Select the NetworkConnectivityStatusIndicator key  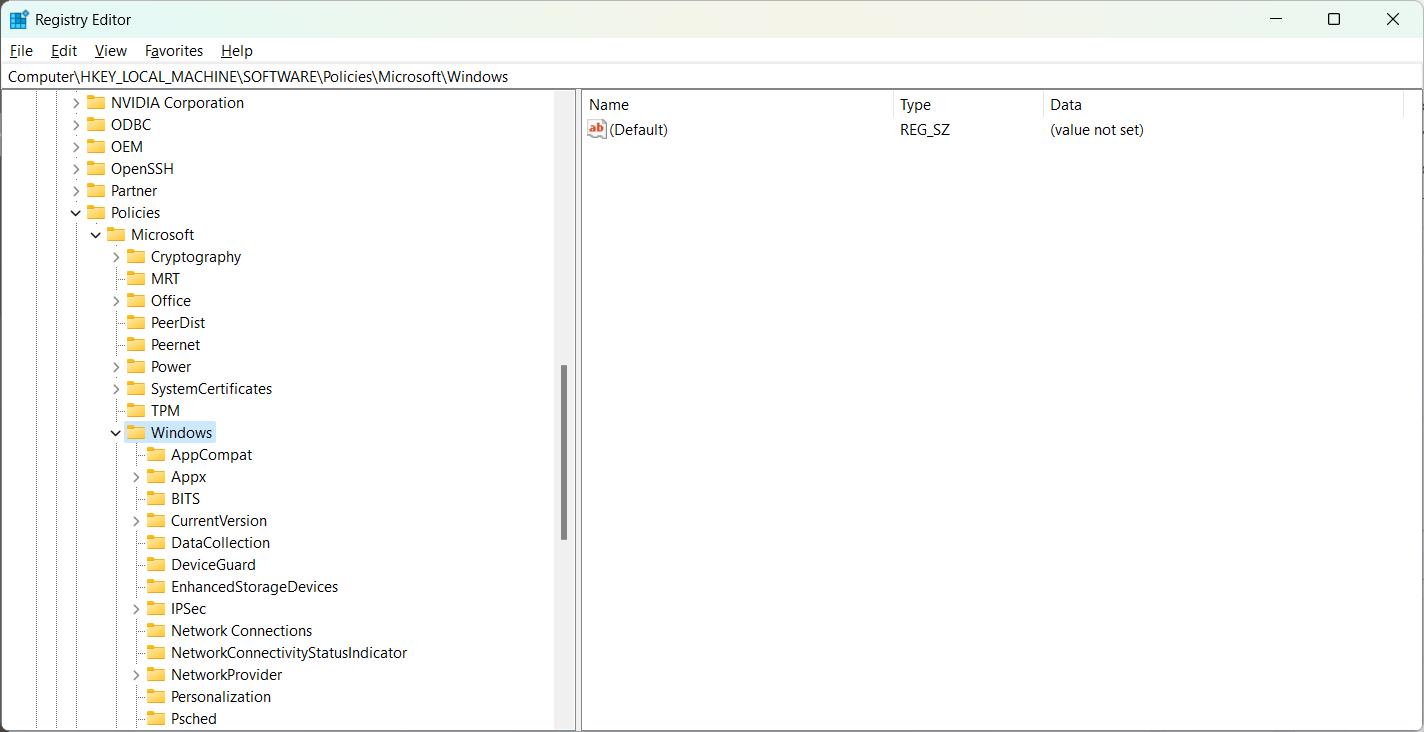(288, 652)
